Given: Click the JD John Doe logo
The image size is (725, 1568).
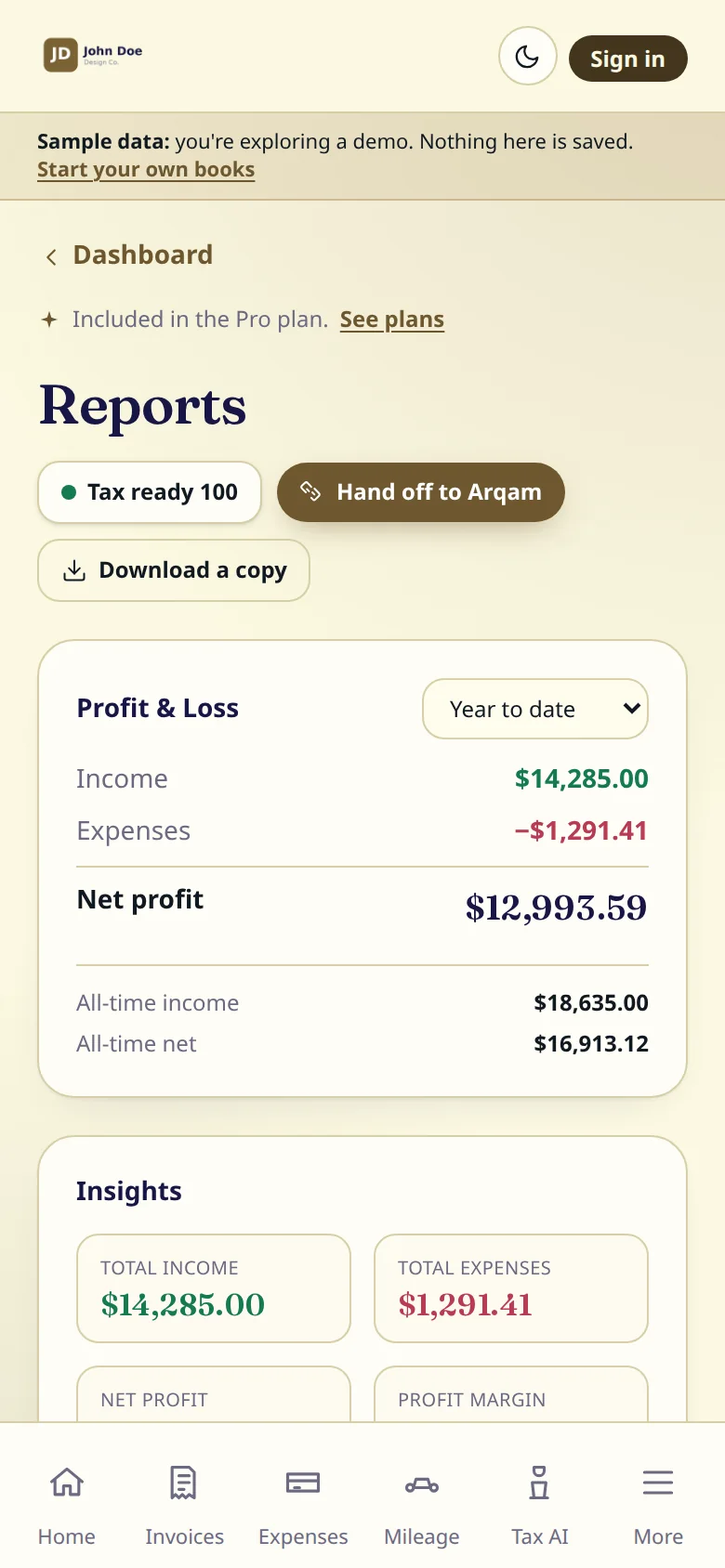Looking at the screenshot, I should [93, 55].
